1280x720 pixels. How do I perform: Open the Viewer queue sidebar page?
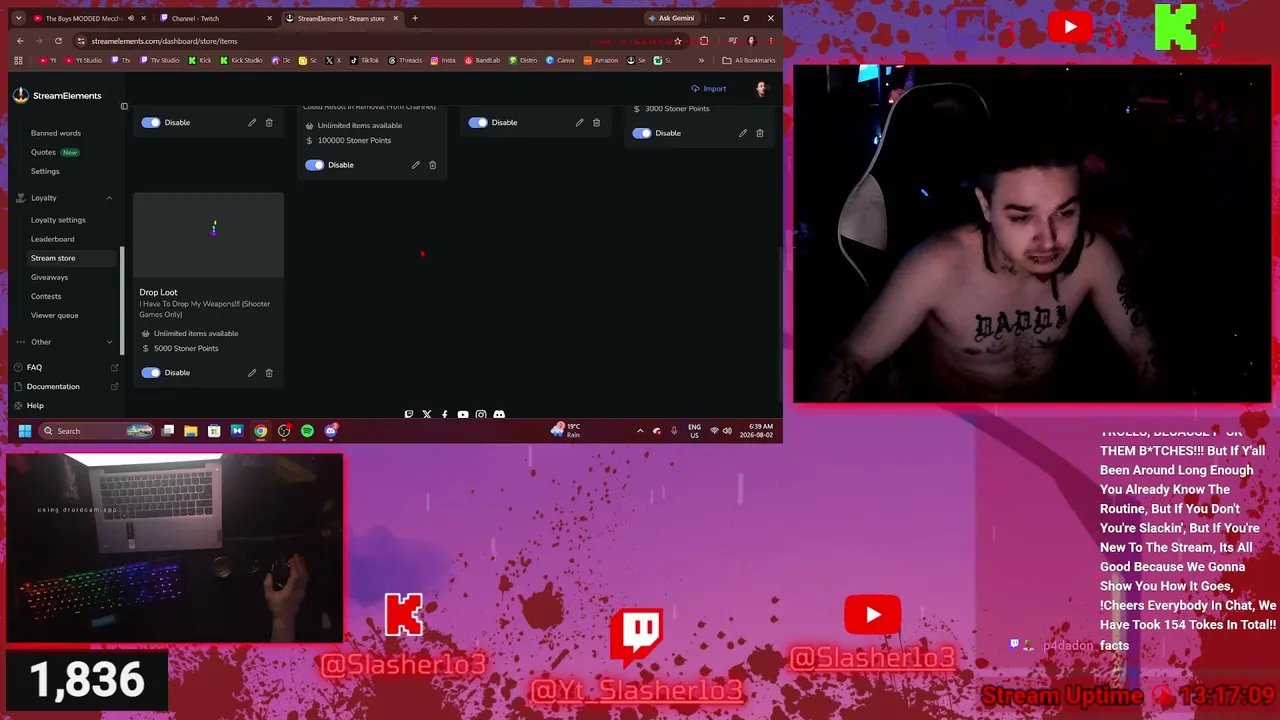(x=54, y=315)
